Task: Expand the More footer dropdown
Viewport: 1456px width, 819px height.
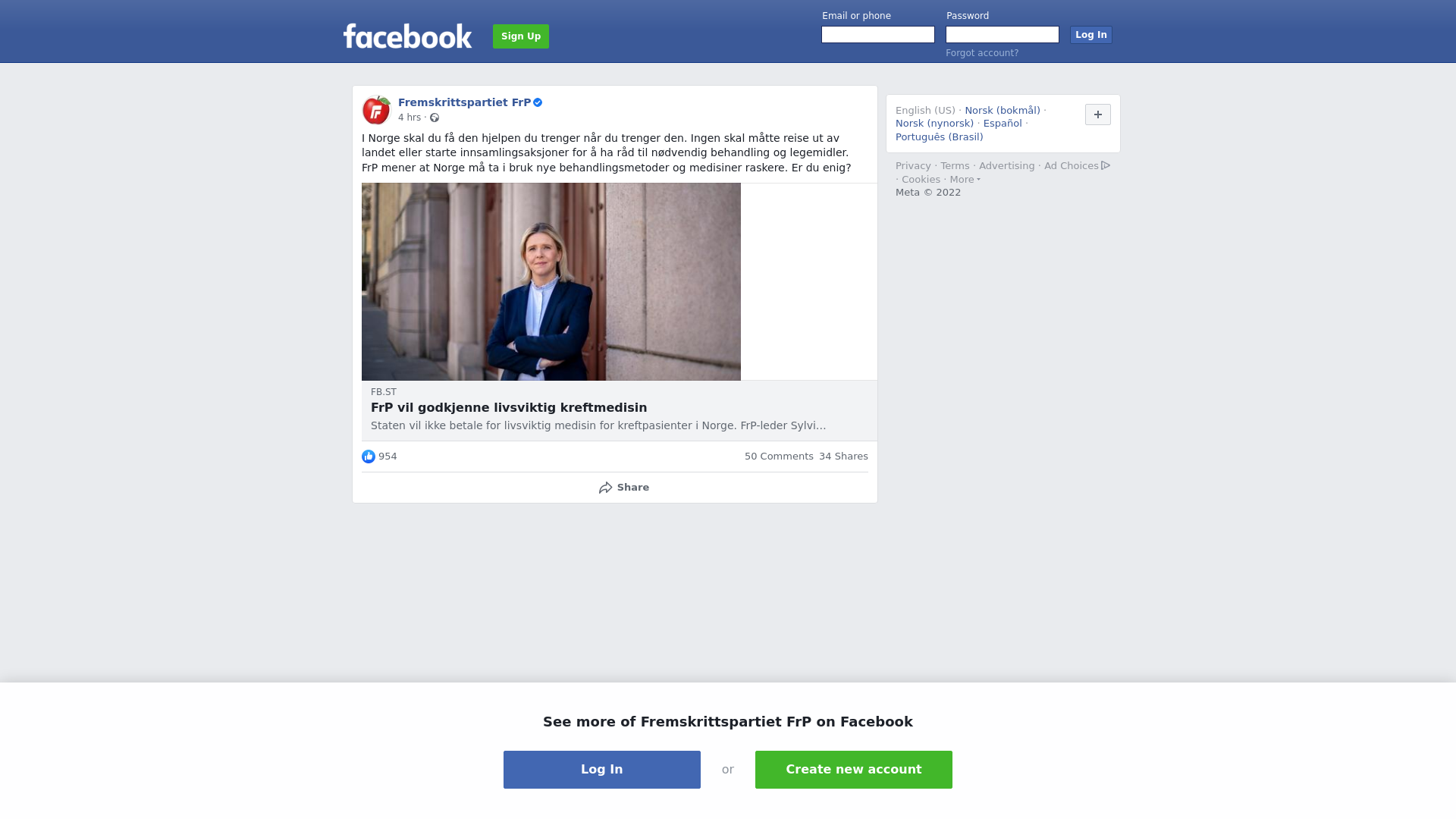Action: click(965, 180)
